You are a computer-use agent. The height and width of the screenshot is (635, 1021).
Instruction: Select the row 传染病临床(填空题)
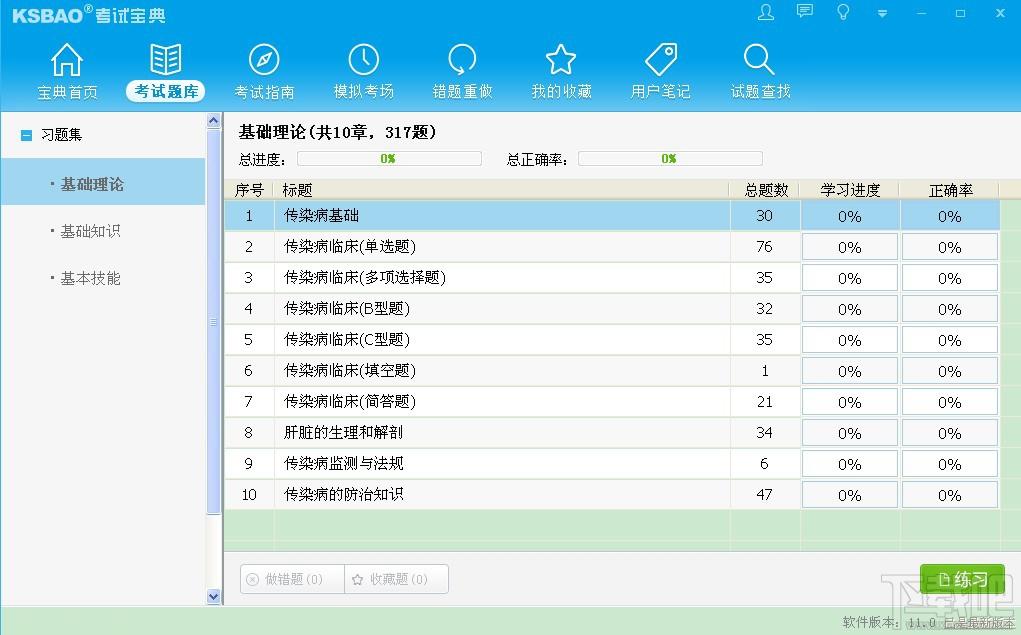click(612, 371)
